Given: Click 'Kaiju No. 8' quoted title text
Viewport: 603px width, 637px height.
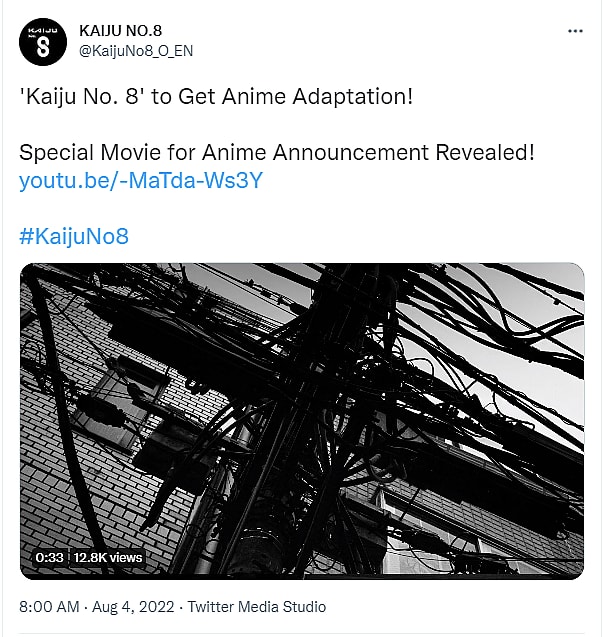Looking at the screenshot, I should click(x=83, y=99).
